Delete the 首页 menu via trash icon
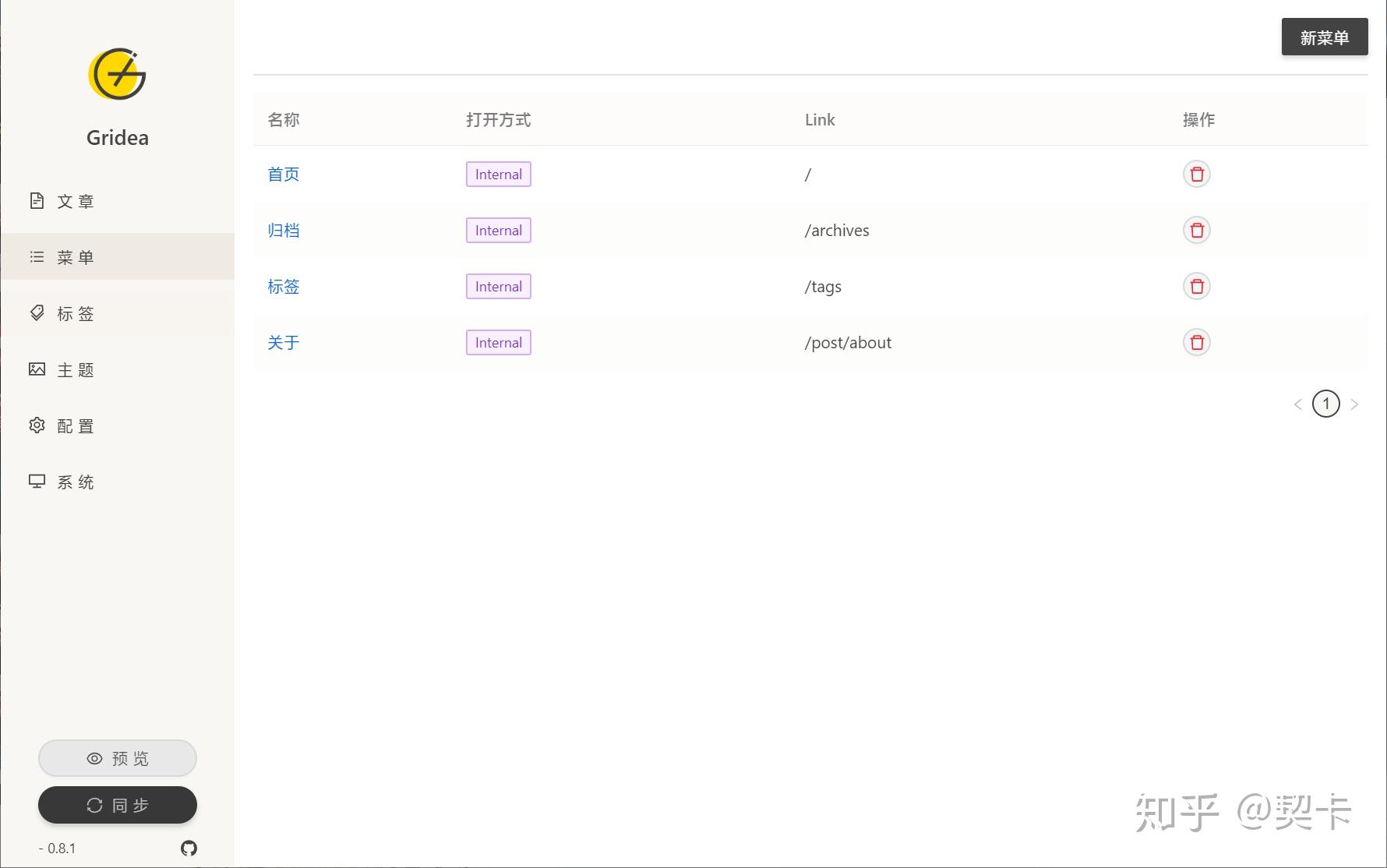This screenshot has height=868, width=1387. [x=1197, y=174]
